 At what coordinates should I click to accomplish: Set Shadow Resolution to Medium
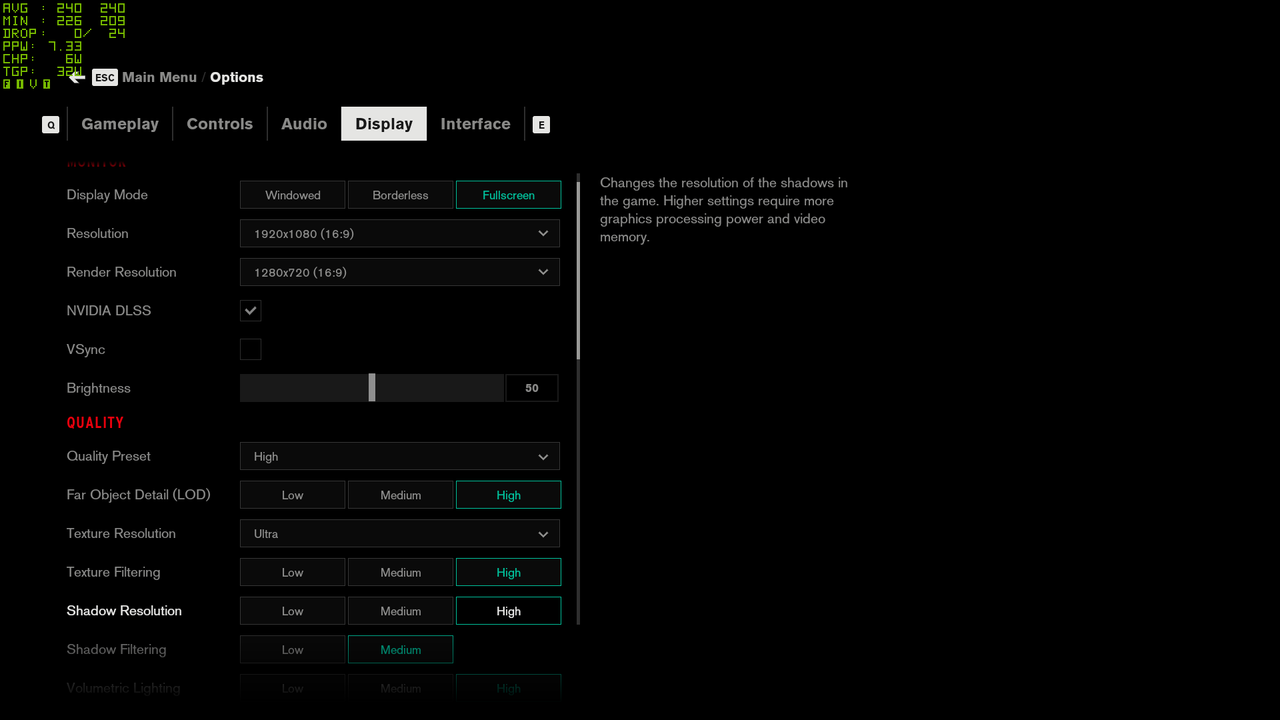[x=400, y=611]
